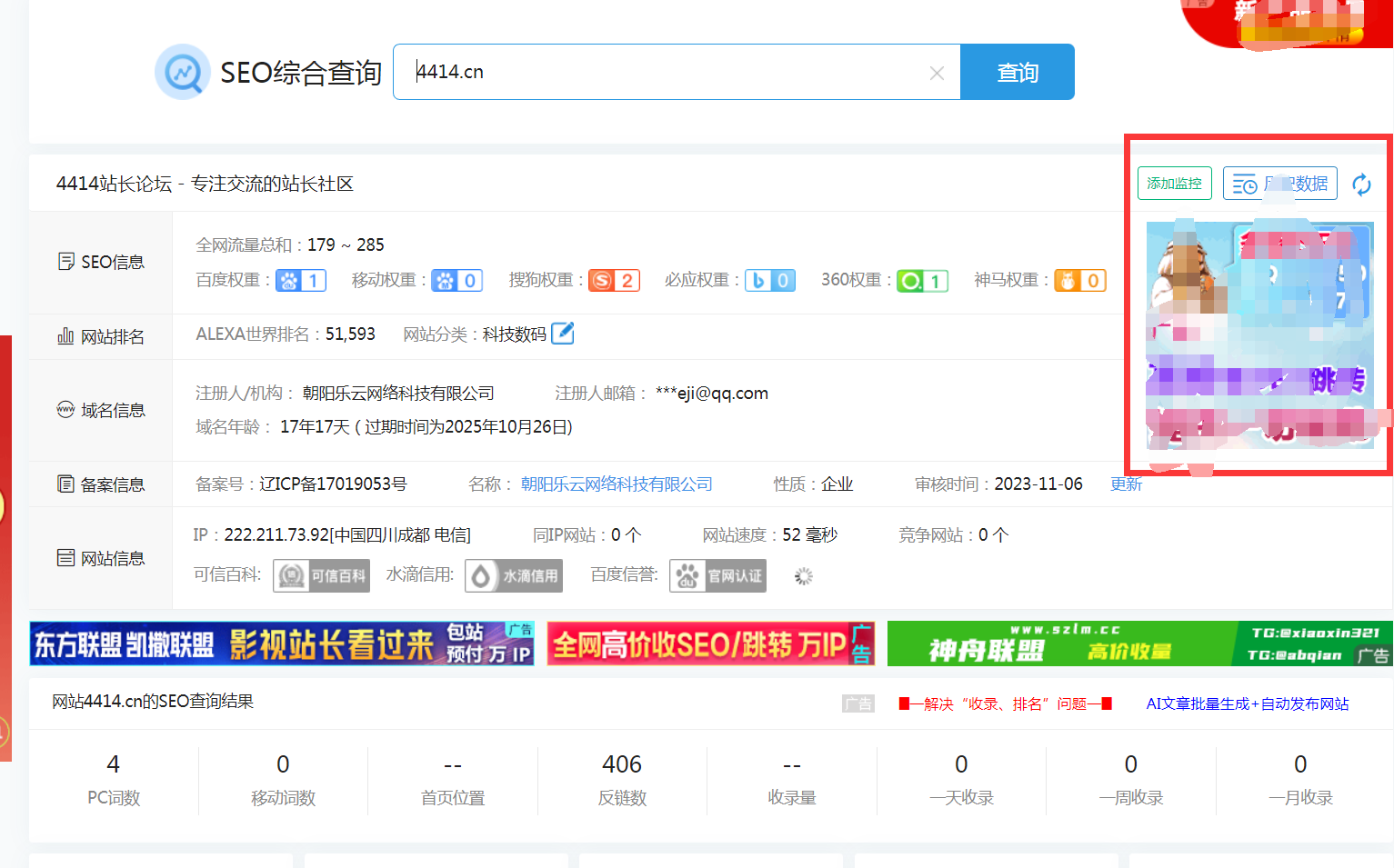
Task: Click the blue 查询 search button
Action: 1017,73
